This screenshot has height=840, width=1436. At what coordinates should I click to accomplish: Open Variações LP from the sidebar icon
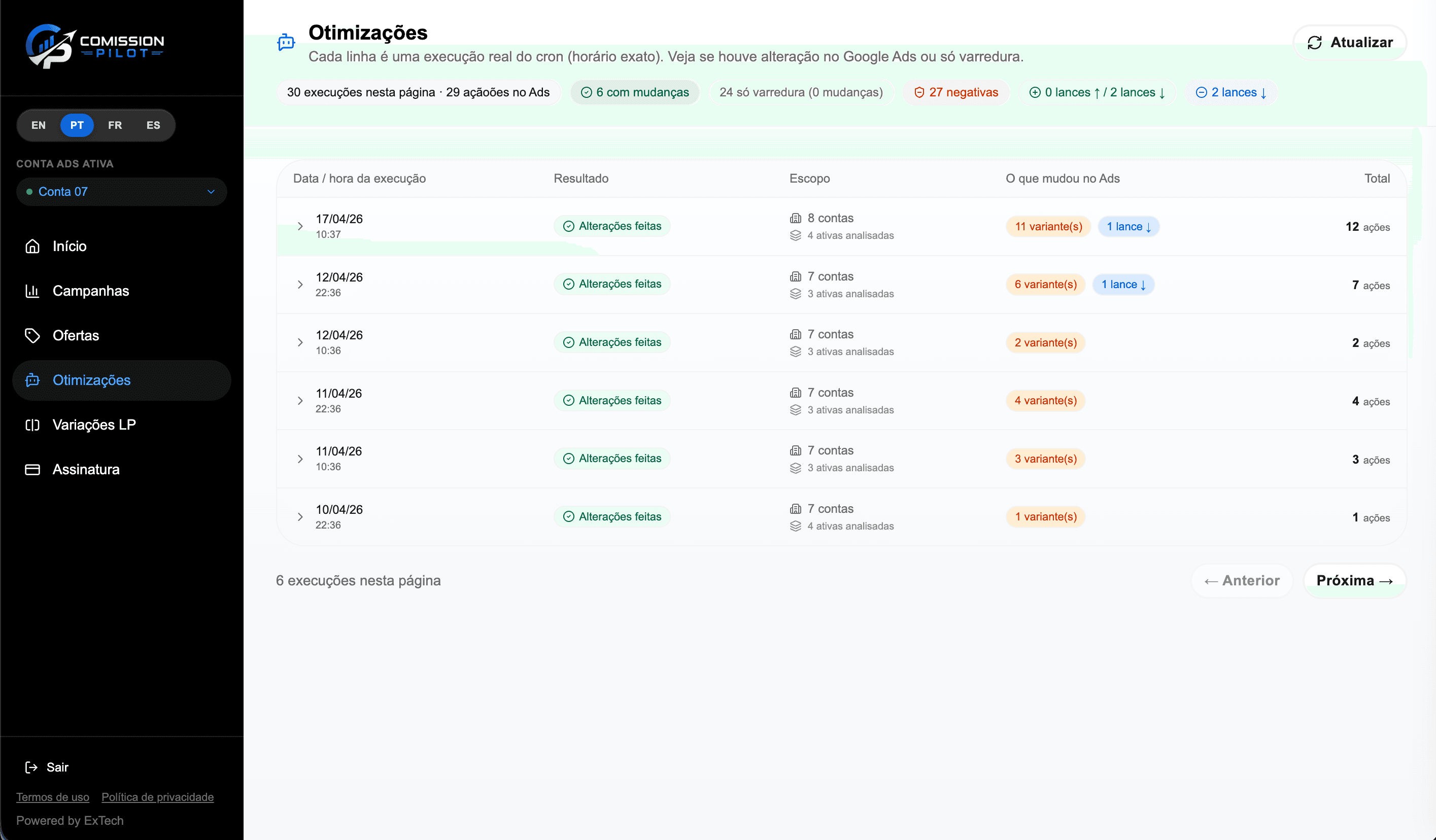point(32,424)
